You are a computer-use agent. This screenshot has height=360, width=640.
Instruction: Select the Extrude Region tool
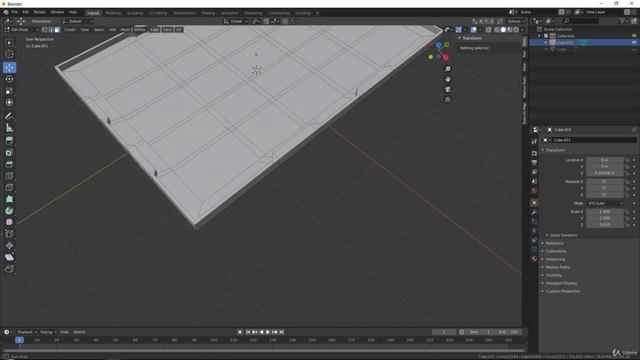click(9, 141)
